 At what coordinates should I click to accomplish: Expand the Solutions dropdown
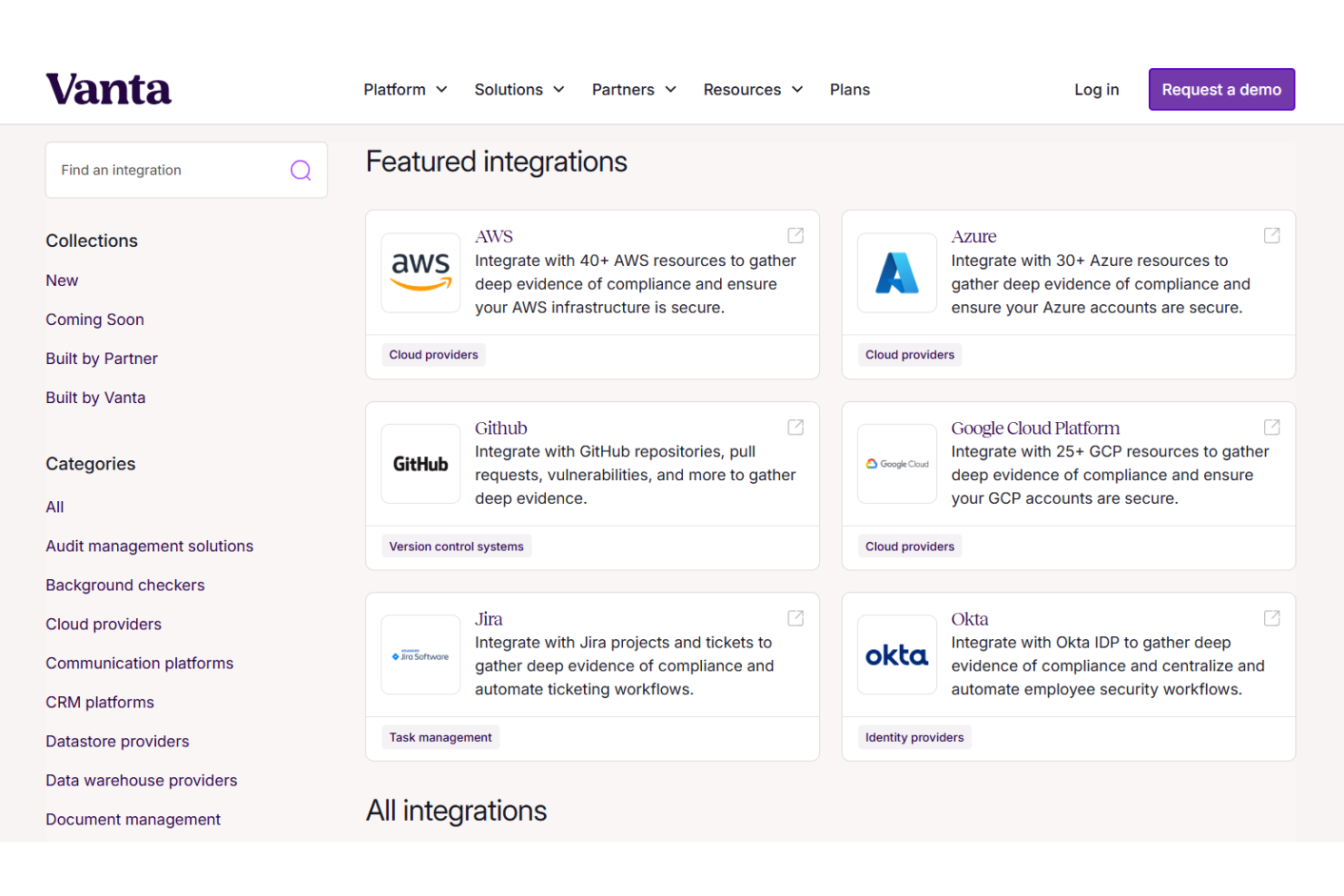[x=519, y=89]
